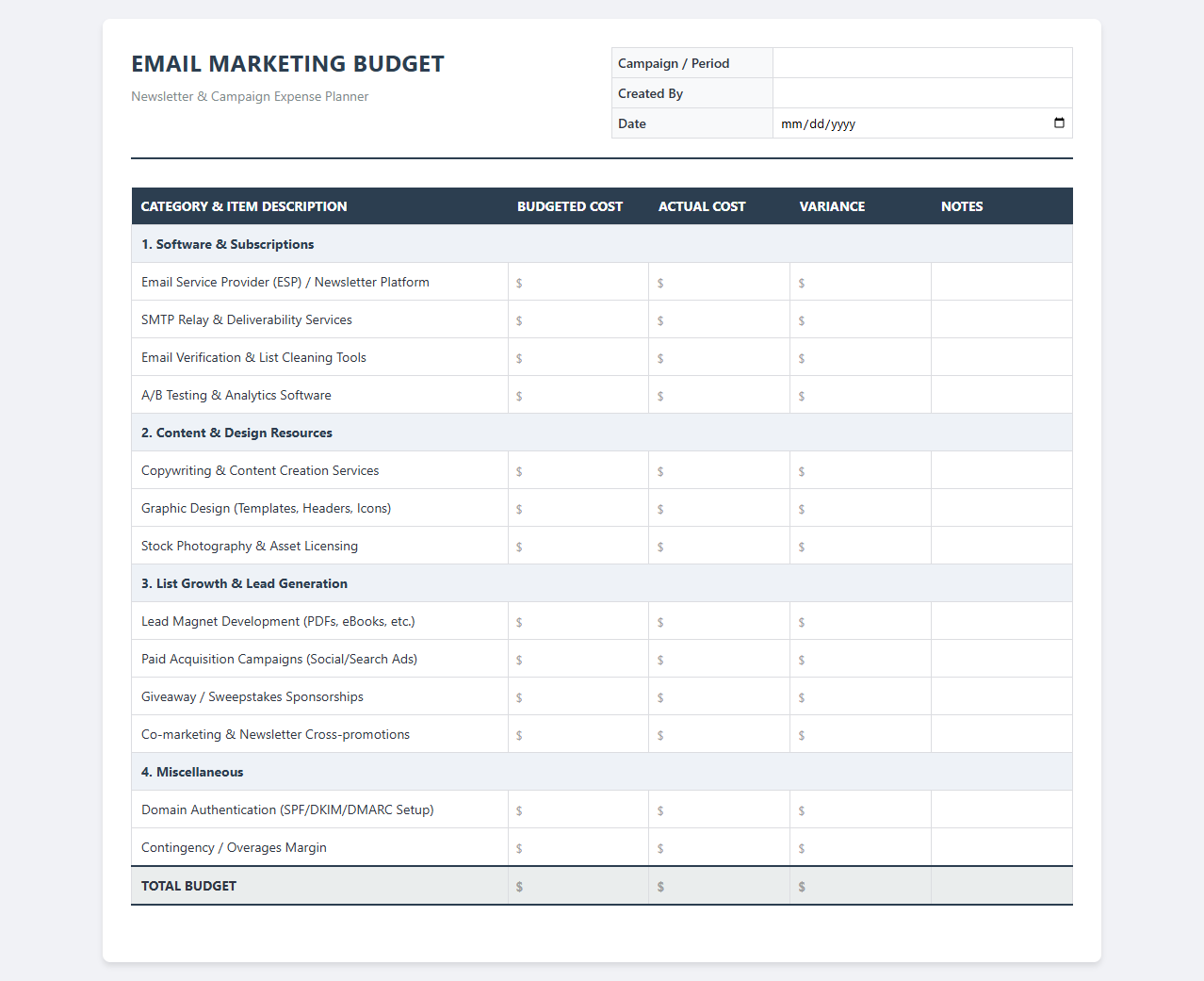Click Notes for Domain Authentication setup
The width and height of the screenshot is (1204, 981).
click(1002, 809)
